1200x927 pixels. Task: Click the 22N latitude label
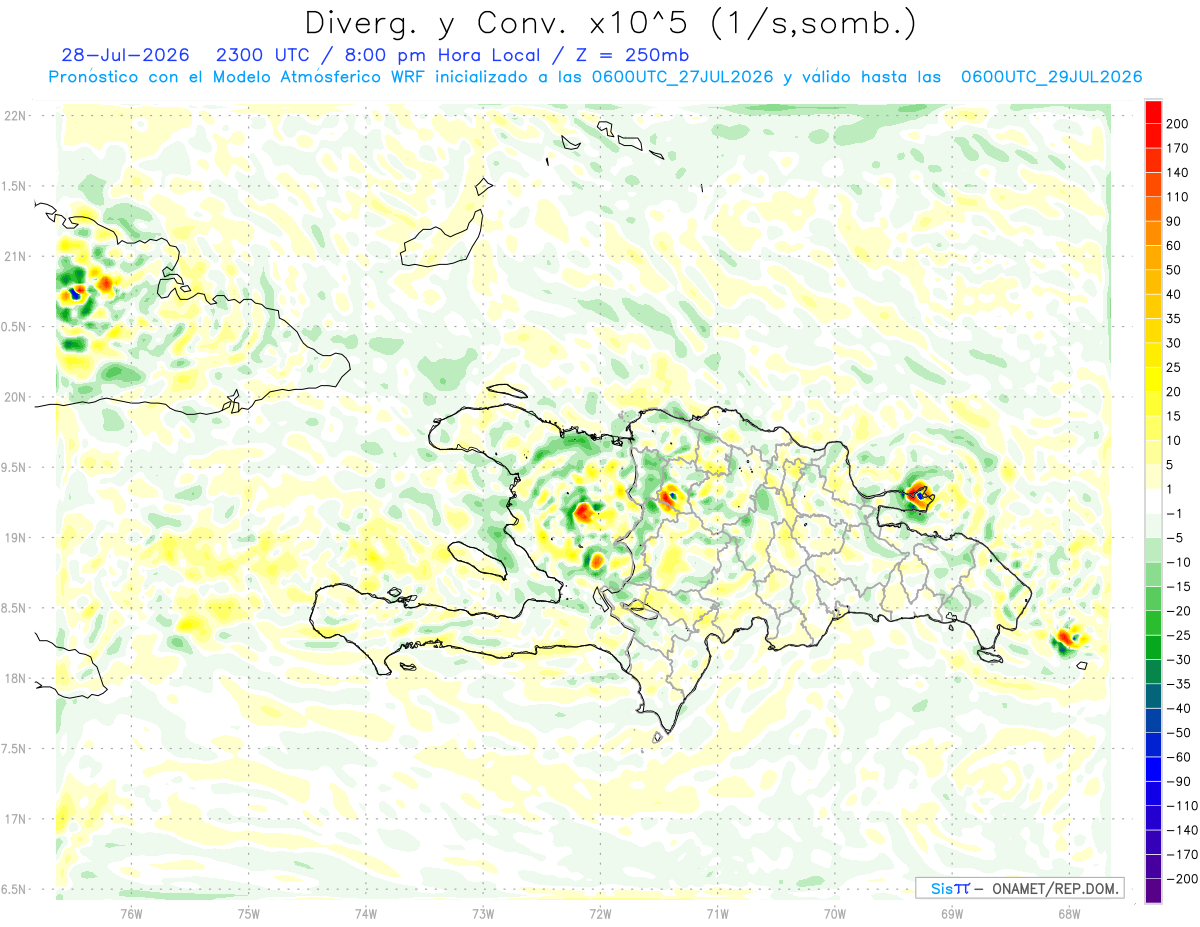pos(15,116)
